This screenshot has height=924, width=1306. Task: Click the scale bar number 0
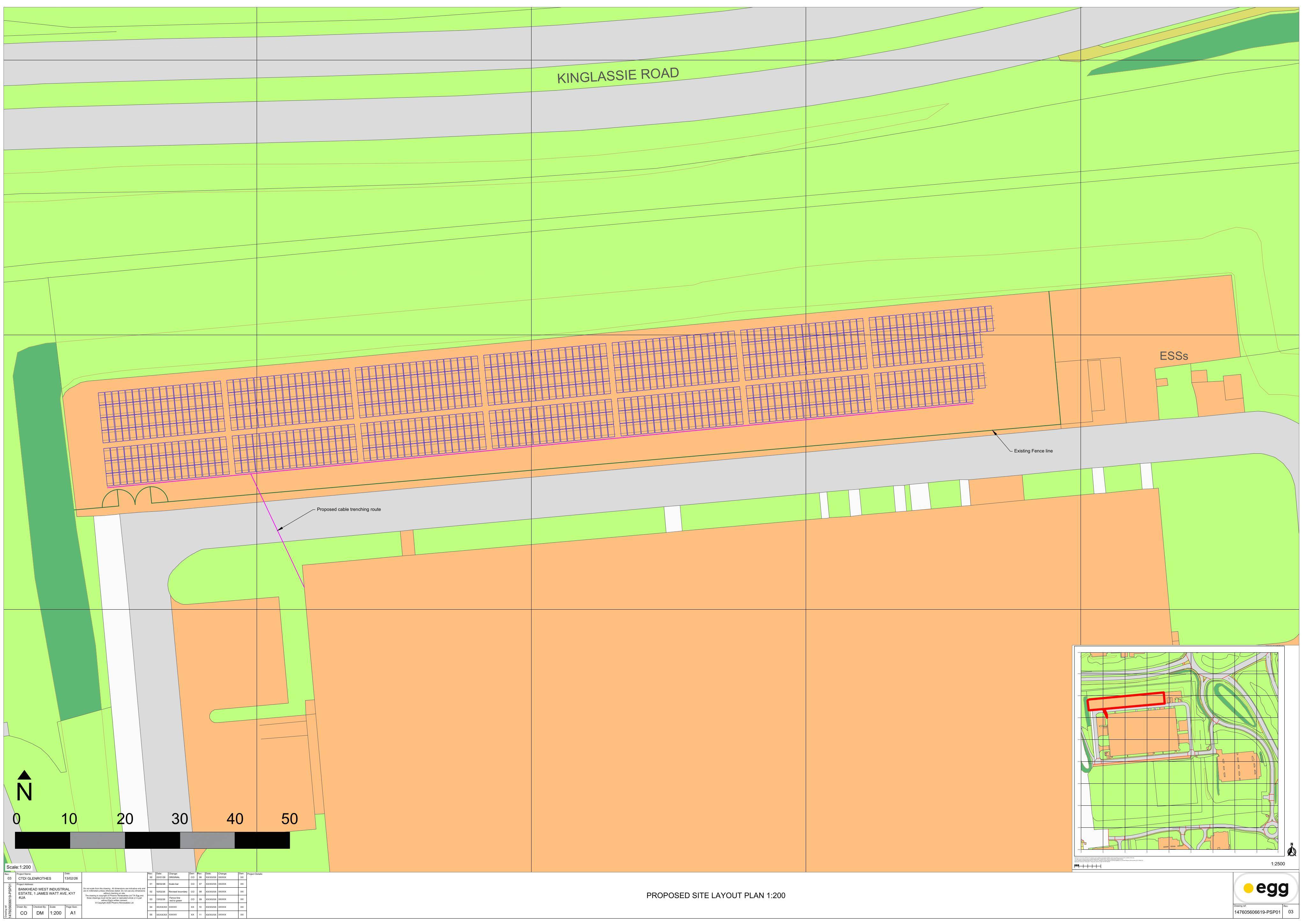click(17, 819)
